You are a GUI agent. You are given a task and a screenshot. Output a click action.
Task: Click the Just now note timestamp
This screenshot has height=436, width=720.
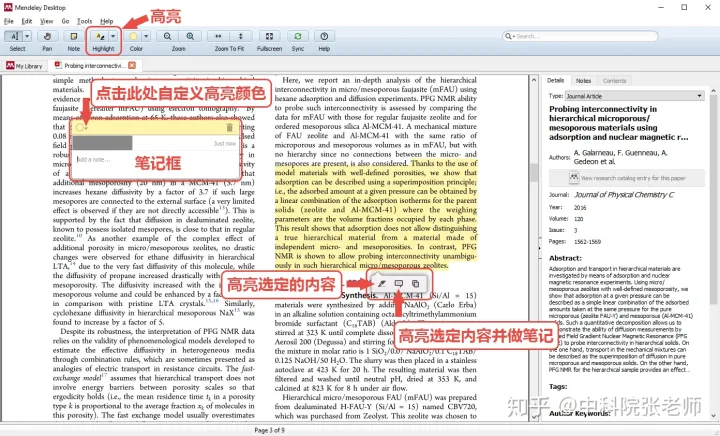point(225,143)
